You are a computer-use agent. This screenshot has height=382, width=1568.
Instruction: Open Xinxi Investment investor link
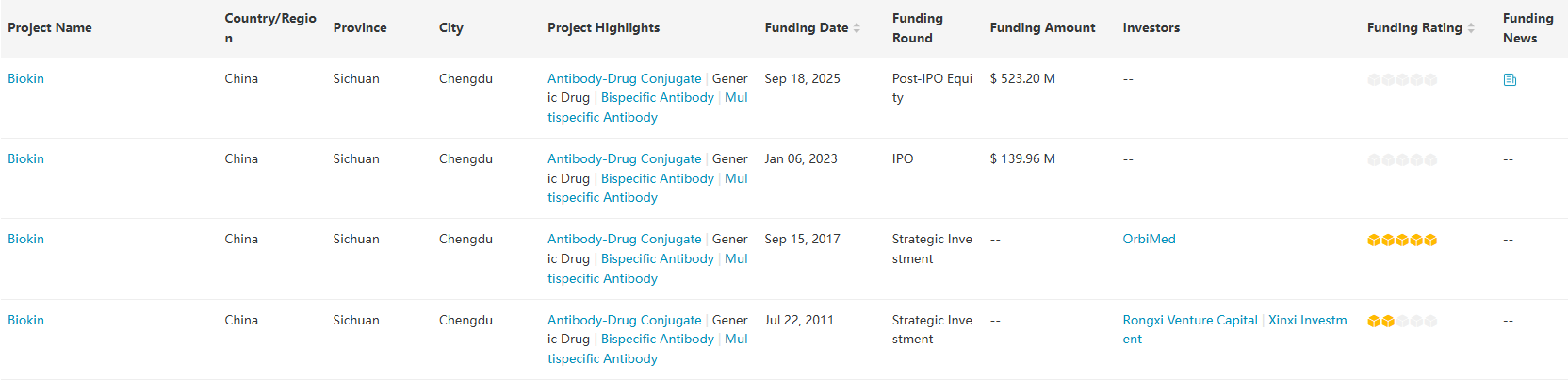pos(1307,320)
